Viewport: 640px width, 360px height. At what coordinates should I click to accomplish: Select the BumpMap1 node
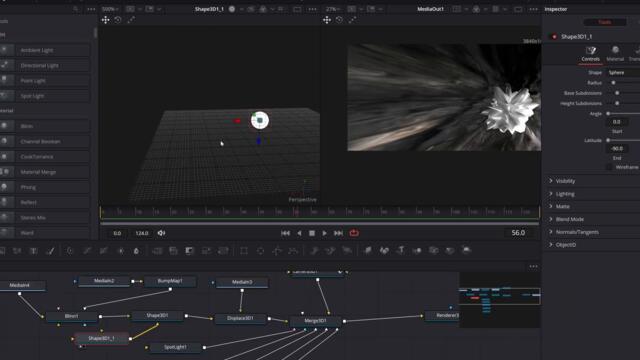(x=170, y=281)
